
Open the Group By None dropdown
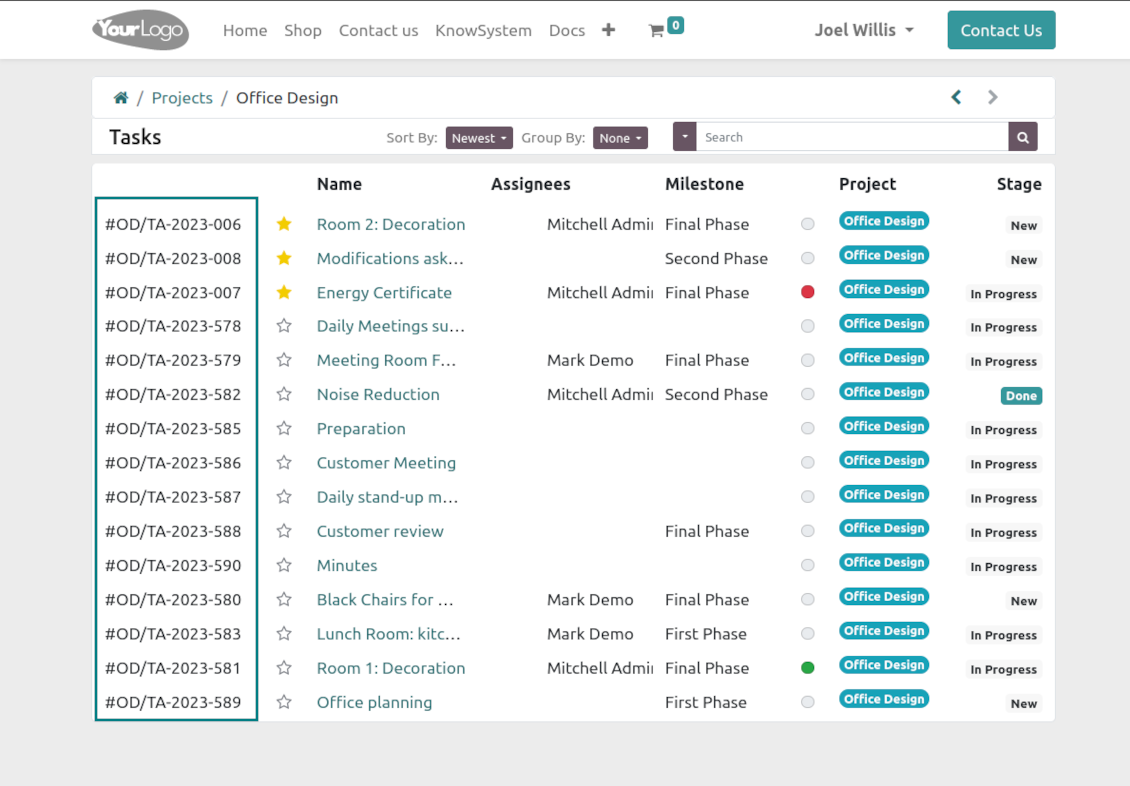click(x=620, y=138)
